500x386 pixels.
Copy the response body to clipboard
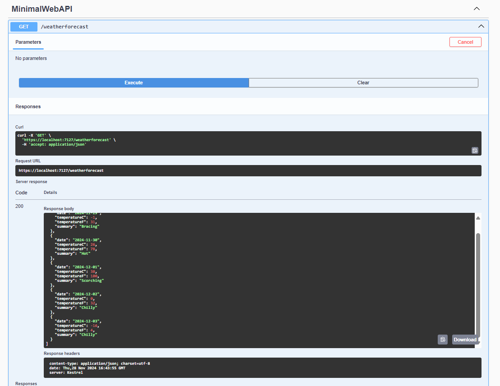(442, 339)
